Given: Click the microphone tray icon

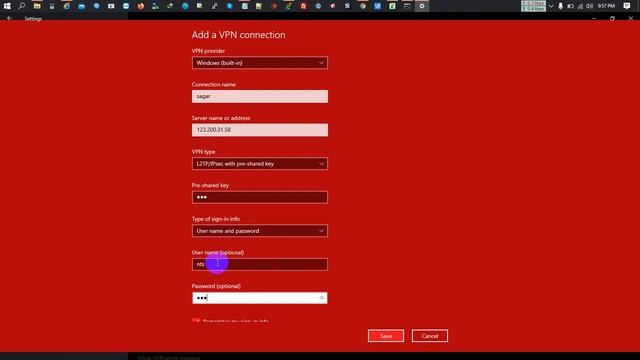Looking at the screenshot, I should [x=560, y=6].
